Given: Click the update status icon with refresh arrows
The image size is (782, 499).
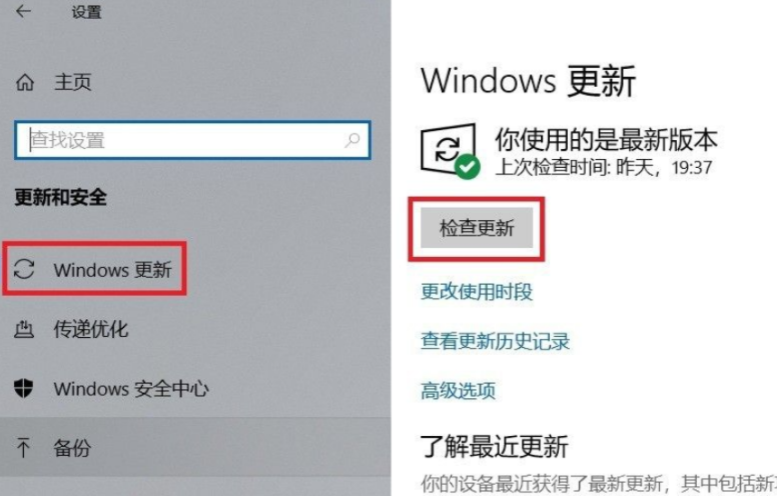Looking at the screenshot, I should click(447, 149).
